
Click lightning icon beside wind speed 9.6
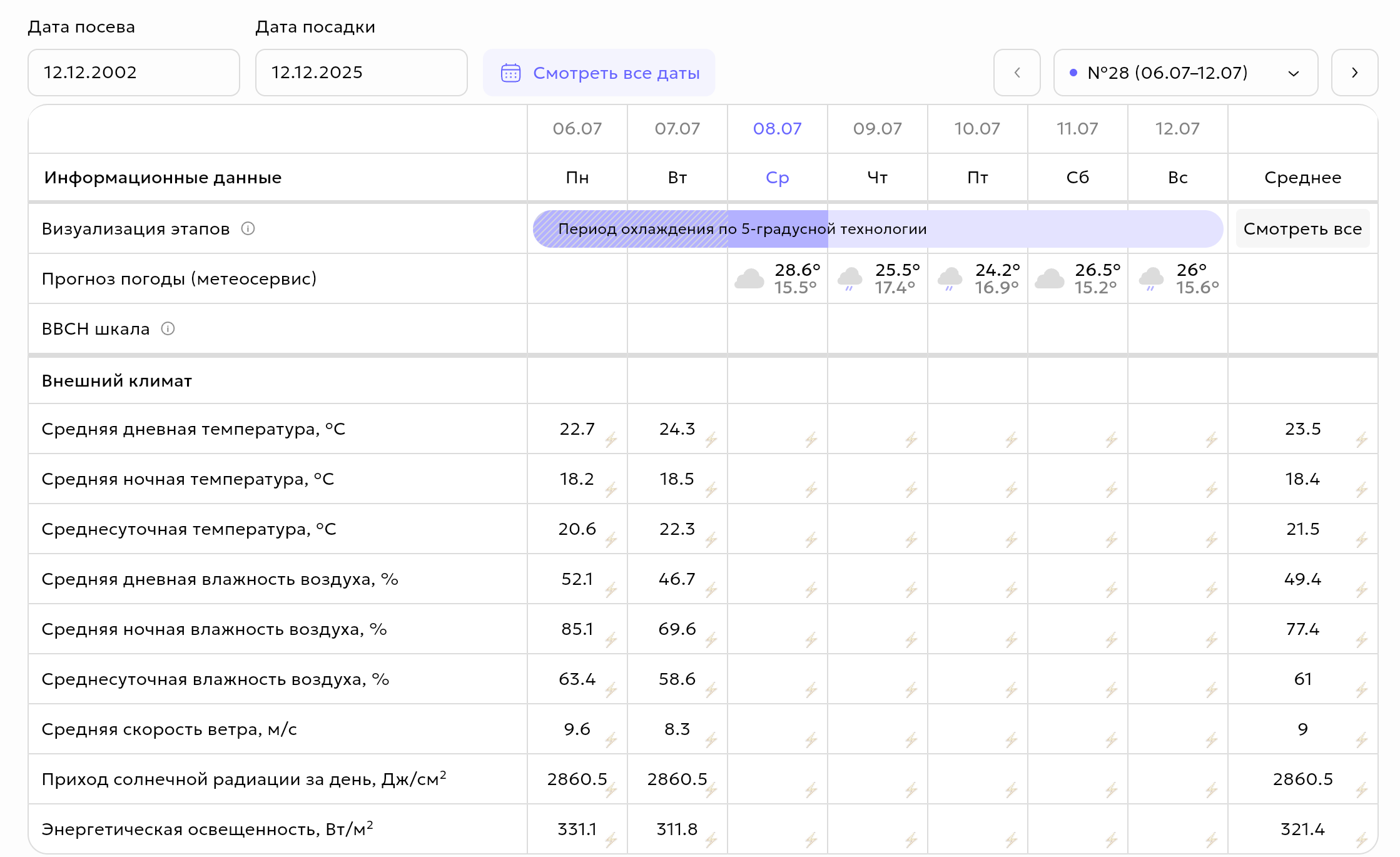point(611,740)
